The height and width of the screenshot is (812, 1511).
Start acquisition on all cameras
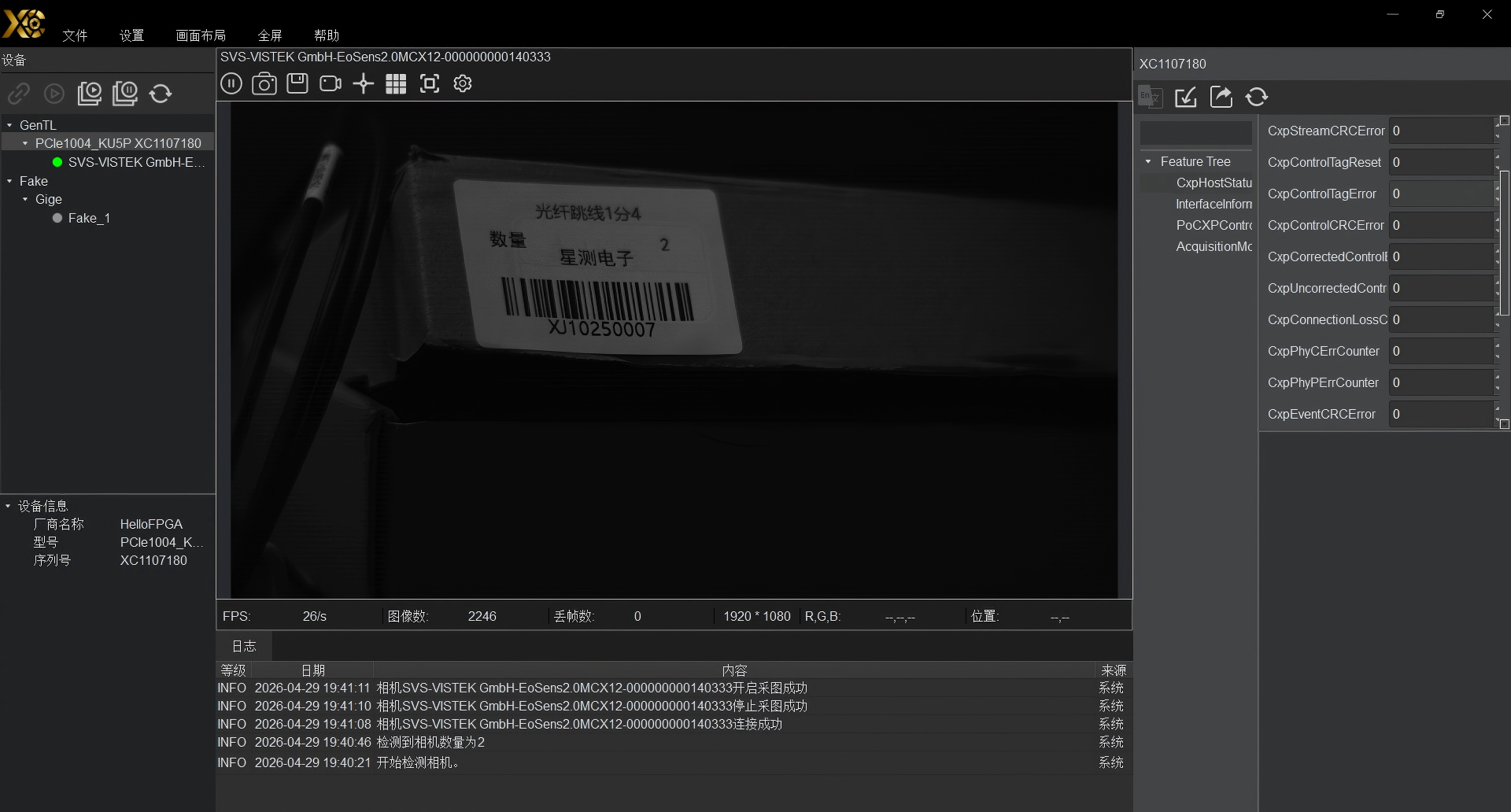(x=90, y=94)
